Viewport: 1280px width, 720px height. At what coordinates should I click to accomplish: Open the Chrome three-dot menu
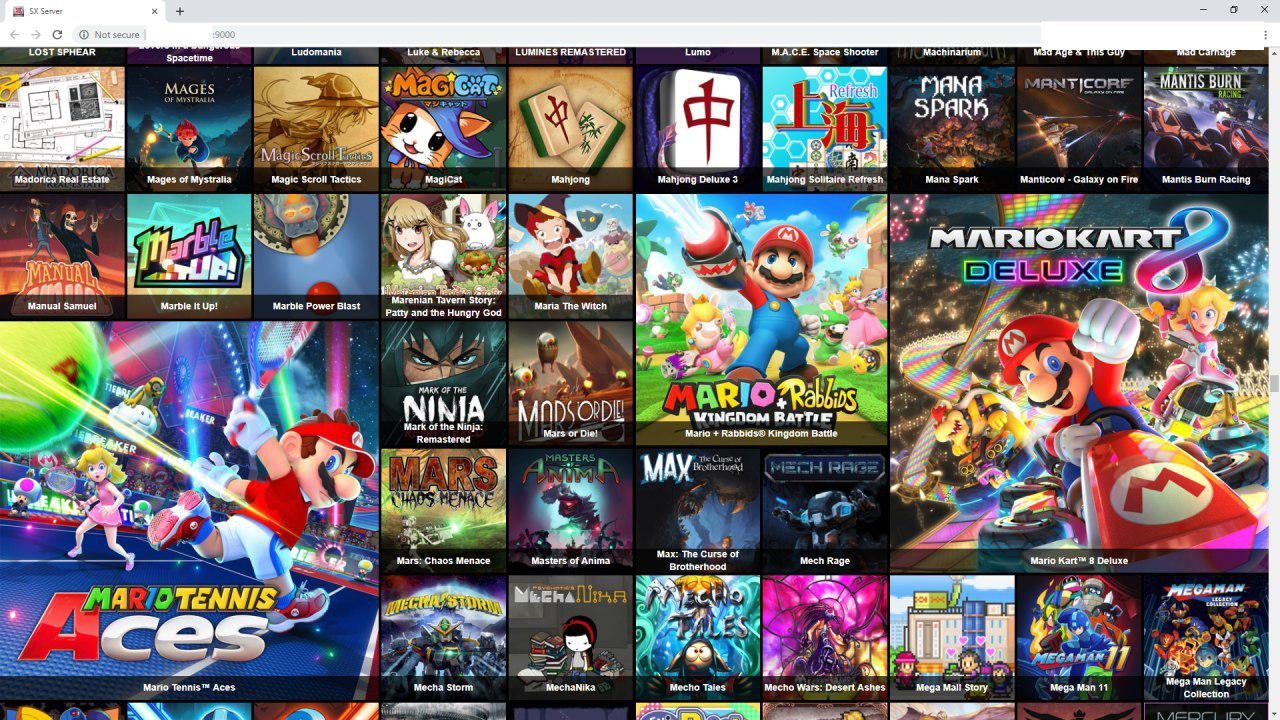tap(1265, 34)
